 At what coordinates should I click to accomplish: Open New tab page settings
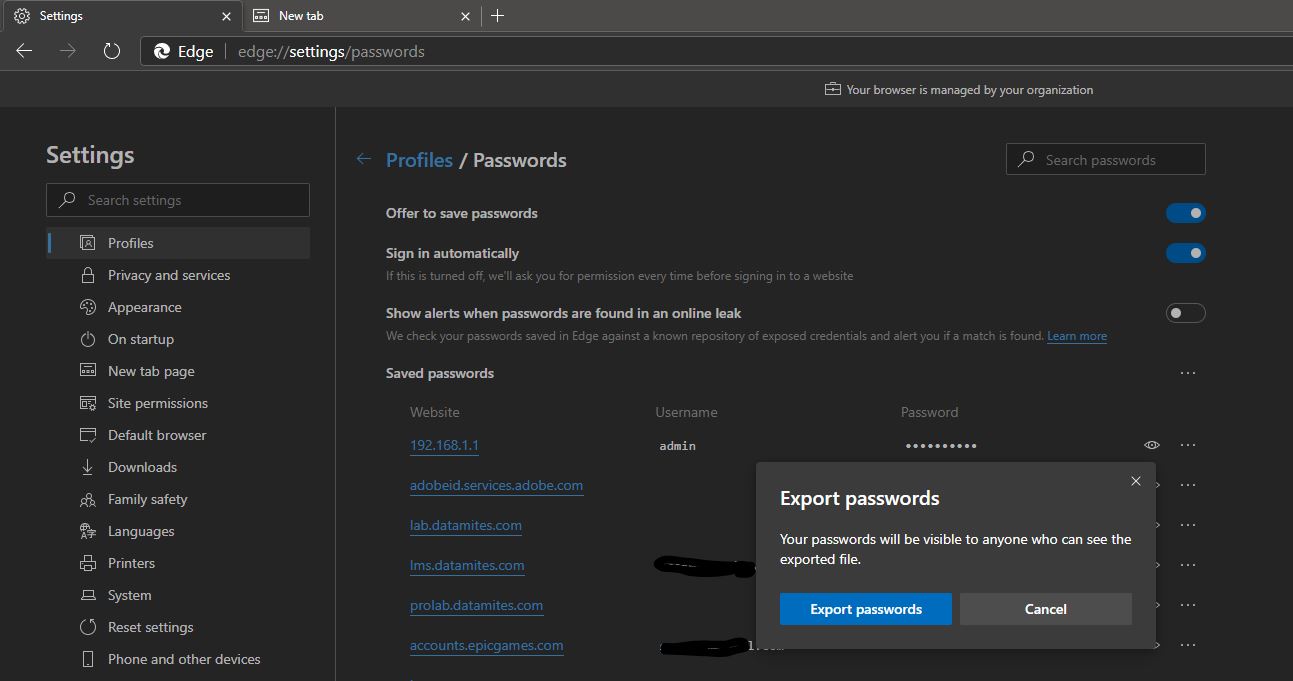coord(149,370)
